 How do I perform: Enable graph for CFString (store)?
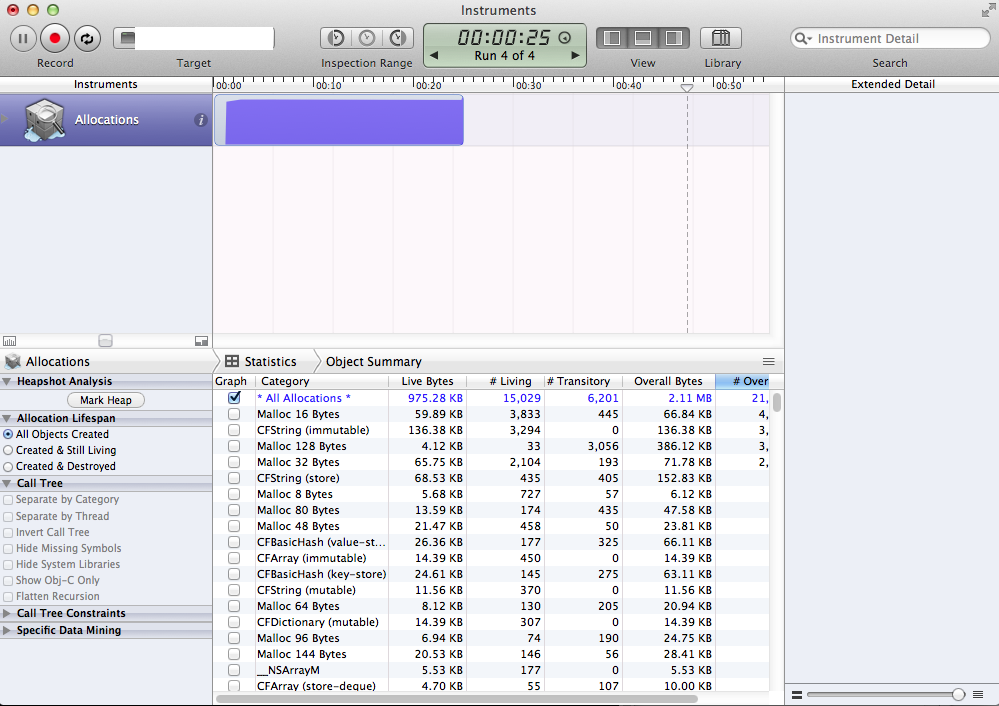[234, 478]
